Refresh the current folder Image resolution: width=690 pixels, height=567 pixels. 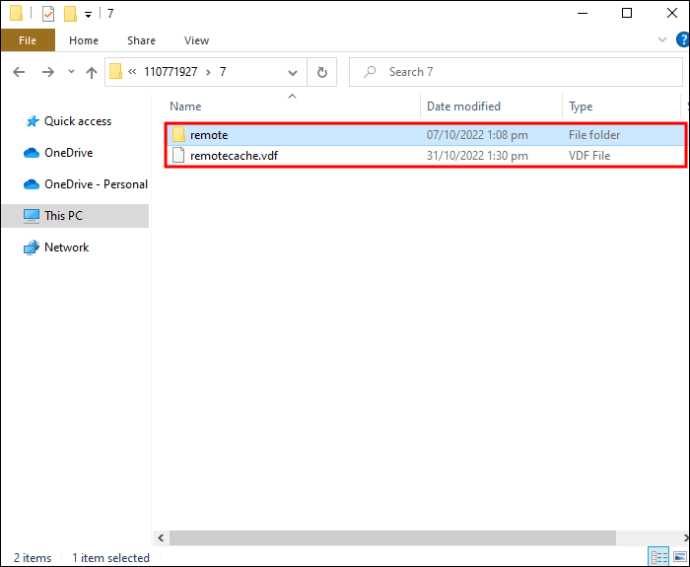click(322, 72)
